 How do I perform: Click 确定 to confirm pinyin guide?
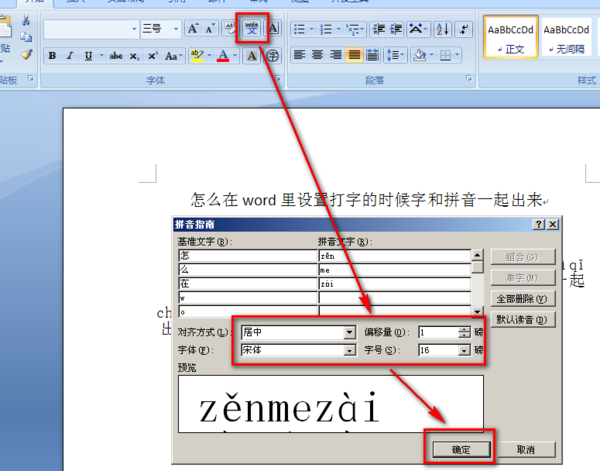tap(461, 450)
